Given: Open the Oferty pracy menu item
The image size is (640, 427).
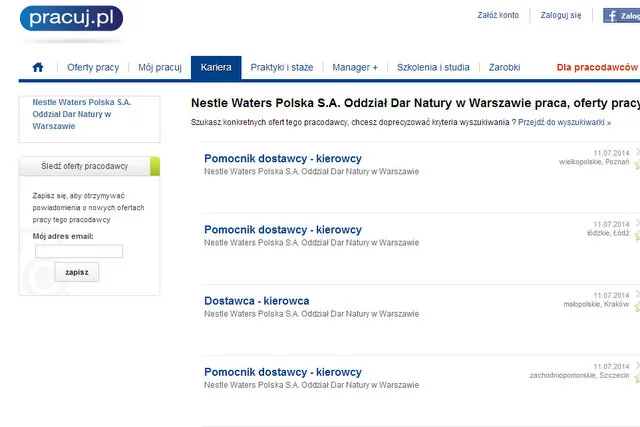Looking at the screenshot, I should point(93,67).
